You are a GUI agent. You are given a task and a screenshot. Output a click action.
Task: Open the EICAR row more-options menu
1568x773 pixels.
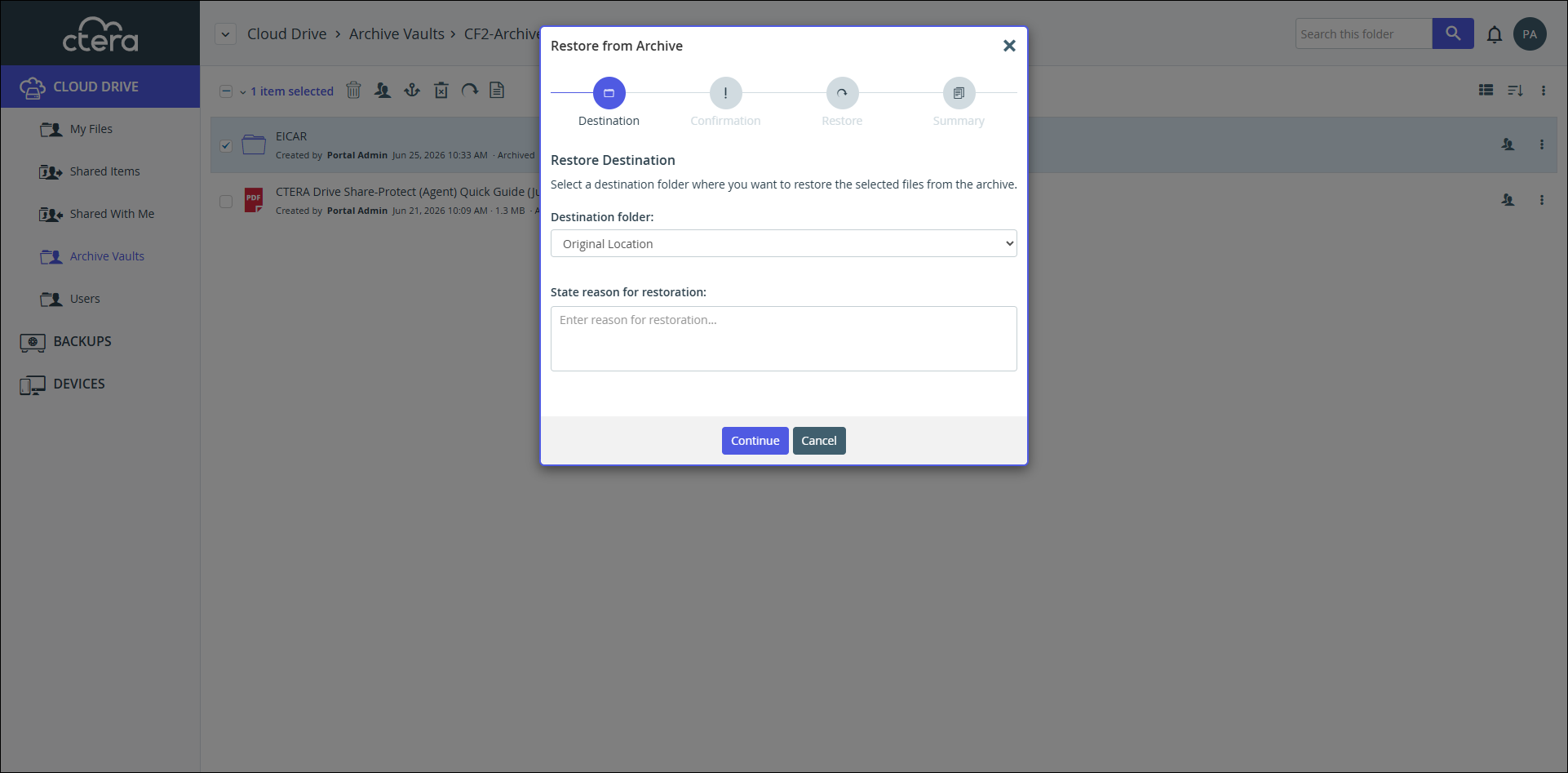1542,144
